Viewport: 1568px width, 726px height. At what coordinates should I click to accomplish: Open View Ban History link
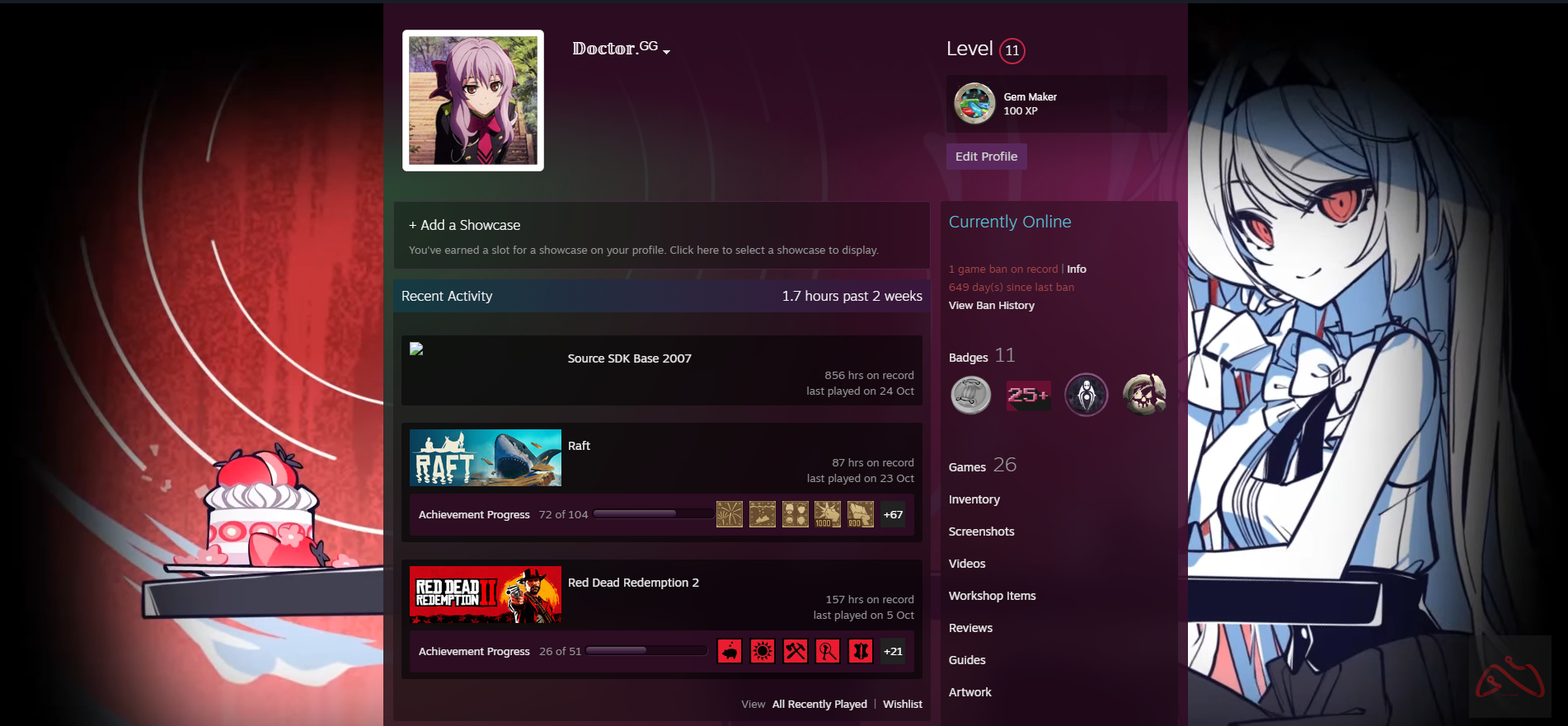coord(991,306)
